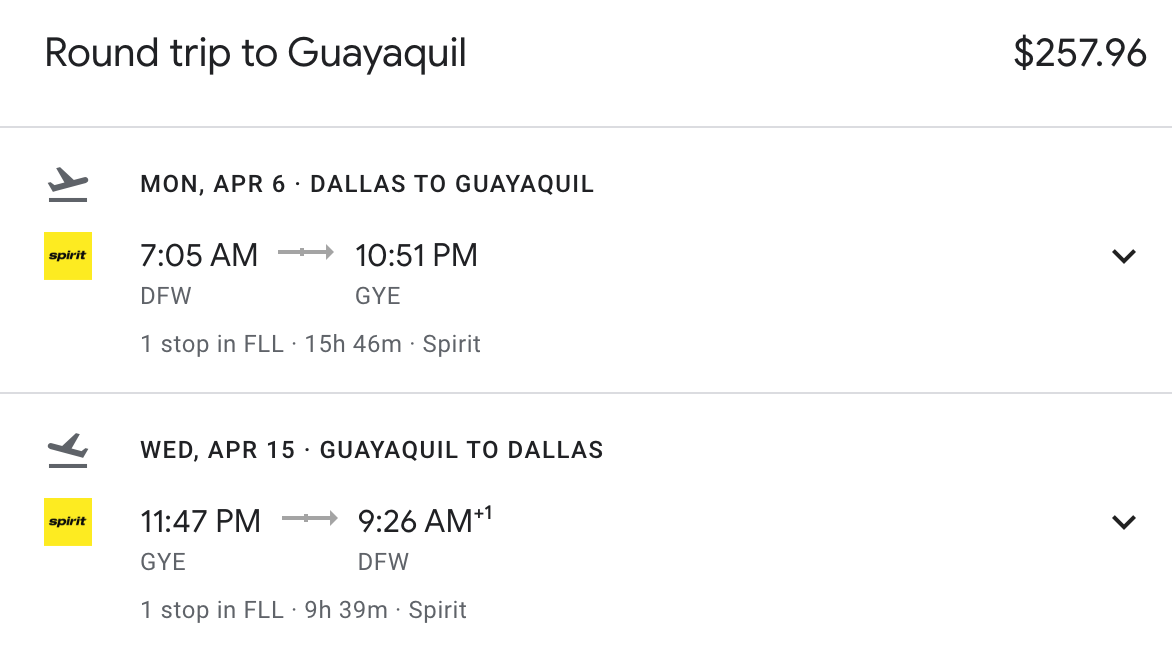Click the arrow between 7:05 AM and 10:51 PM
Screen dimensions: 1172x648
(x=306, y=254)
